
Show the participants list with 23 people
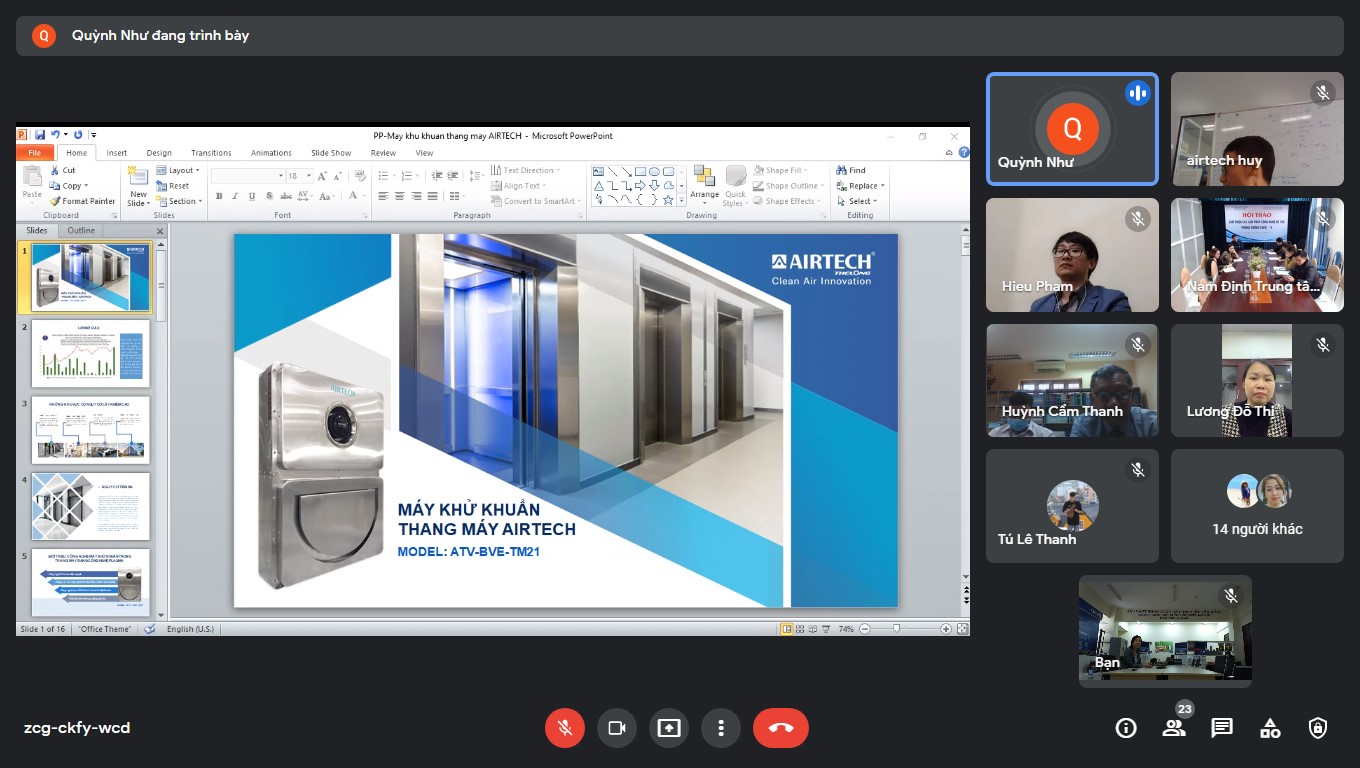(x=1174, y=728)
